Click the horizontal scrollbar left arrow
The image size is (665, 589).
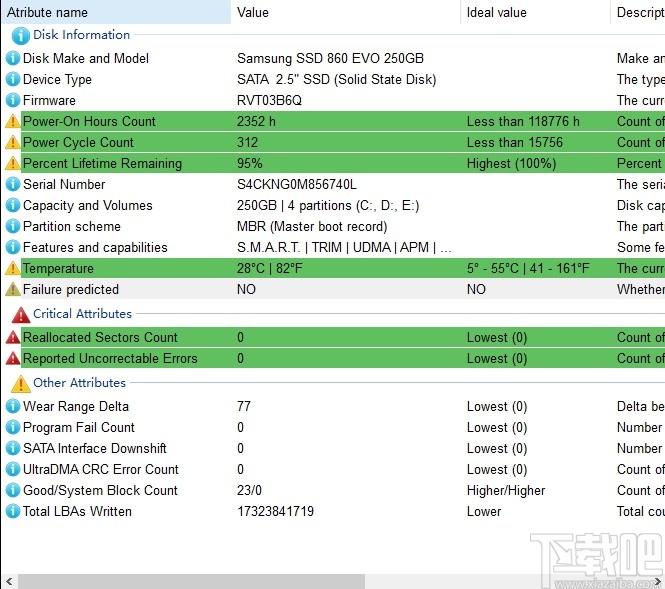pos(9,581)
